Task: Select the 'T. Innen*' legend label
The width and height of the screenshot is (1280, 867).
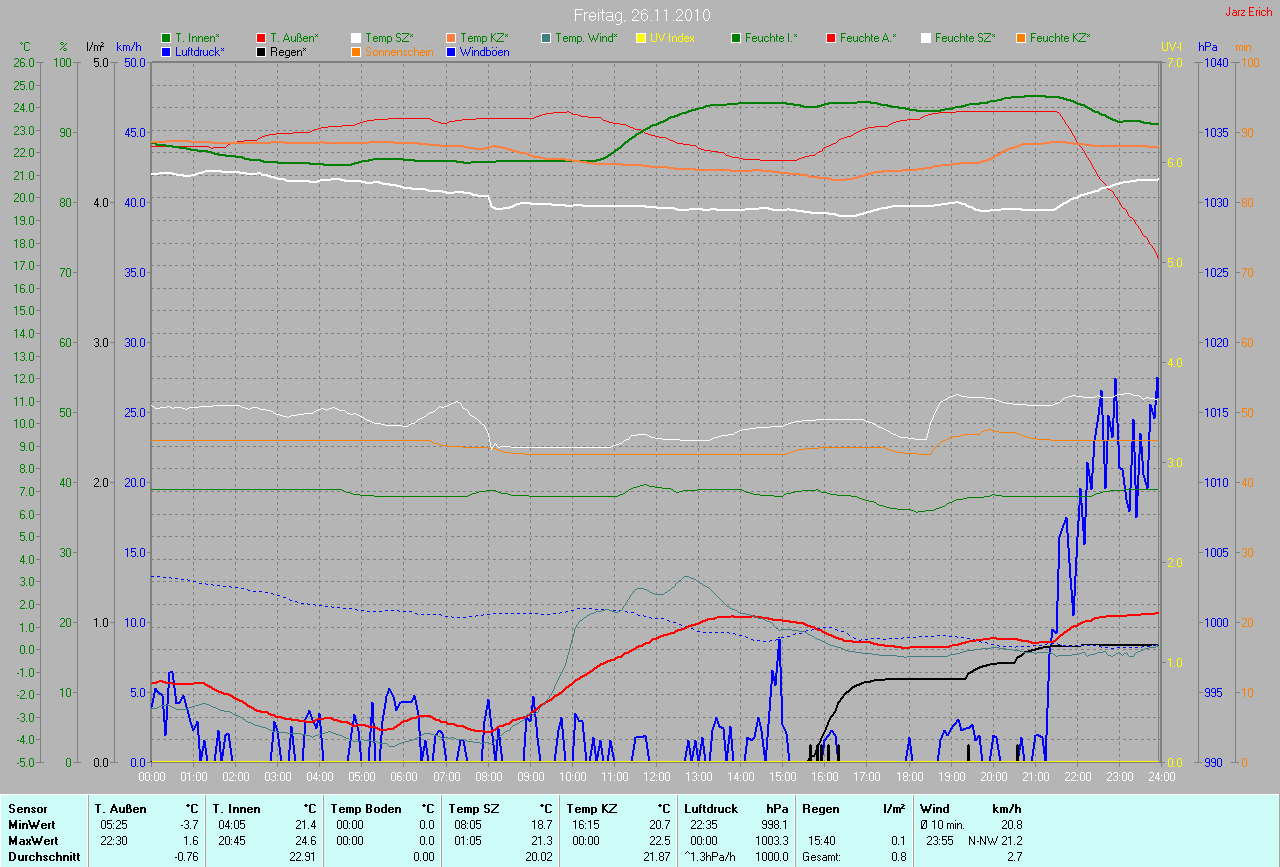Action: tap(198, 38)
